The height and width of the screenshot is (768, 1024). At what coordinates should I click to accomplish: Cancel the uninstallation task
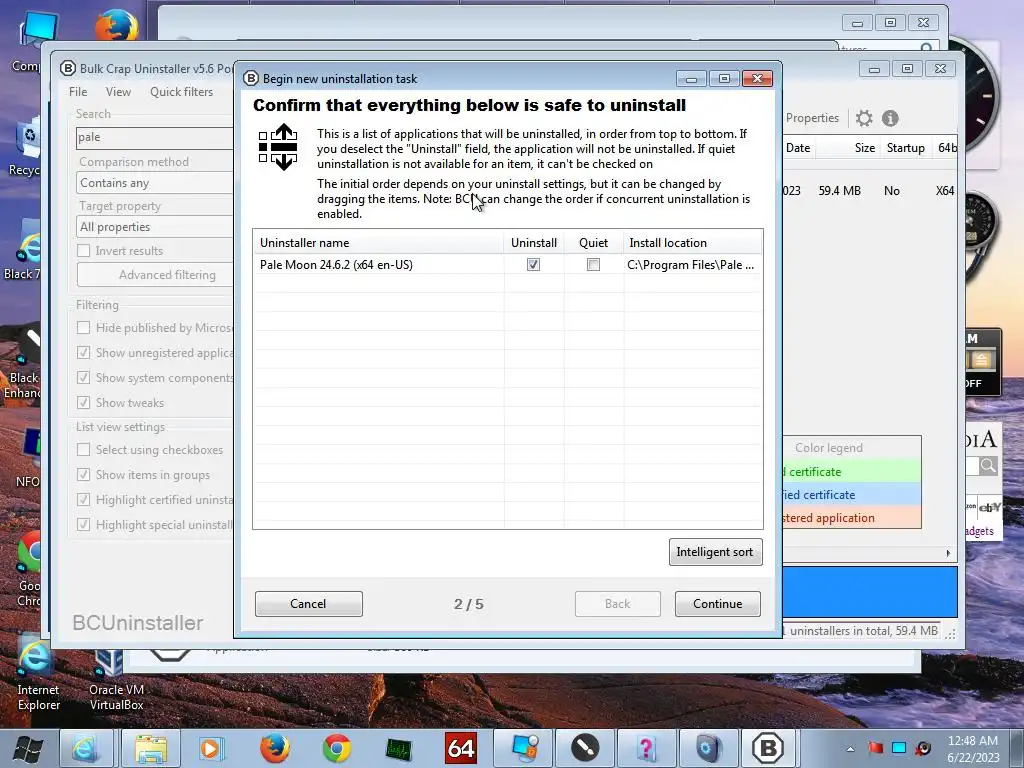(x=308, y=603)
